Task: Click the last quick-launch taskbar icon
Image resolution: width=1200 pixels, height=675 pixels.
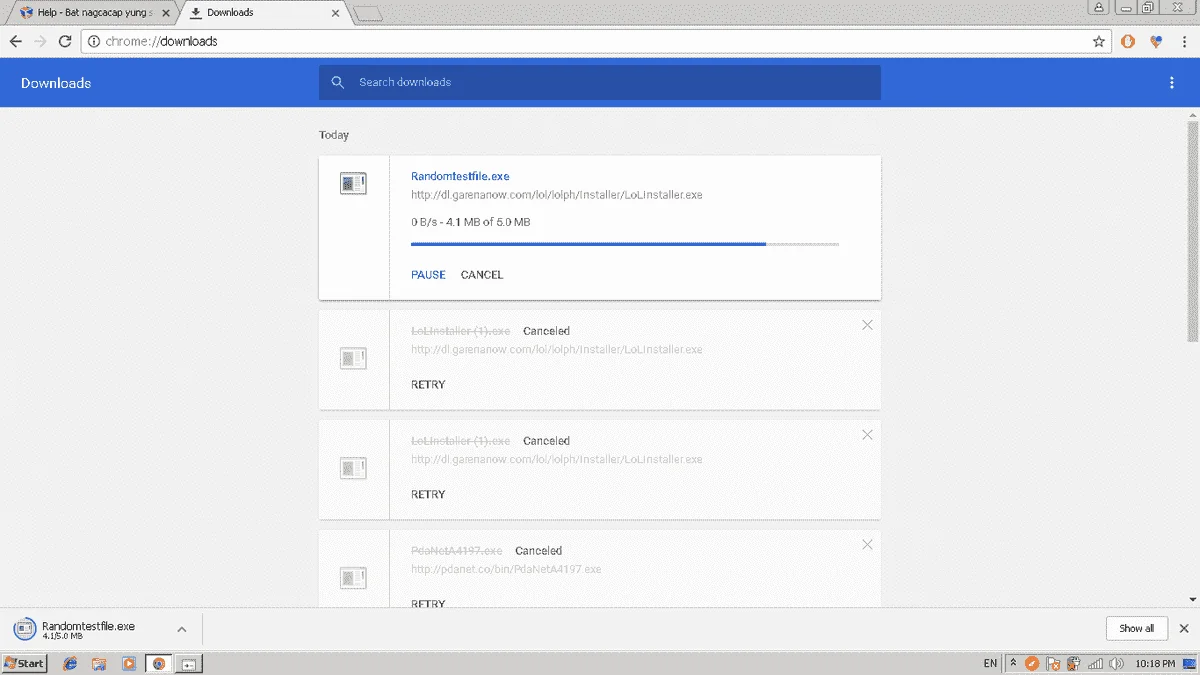Action: point(190,663)
